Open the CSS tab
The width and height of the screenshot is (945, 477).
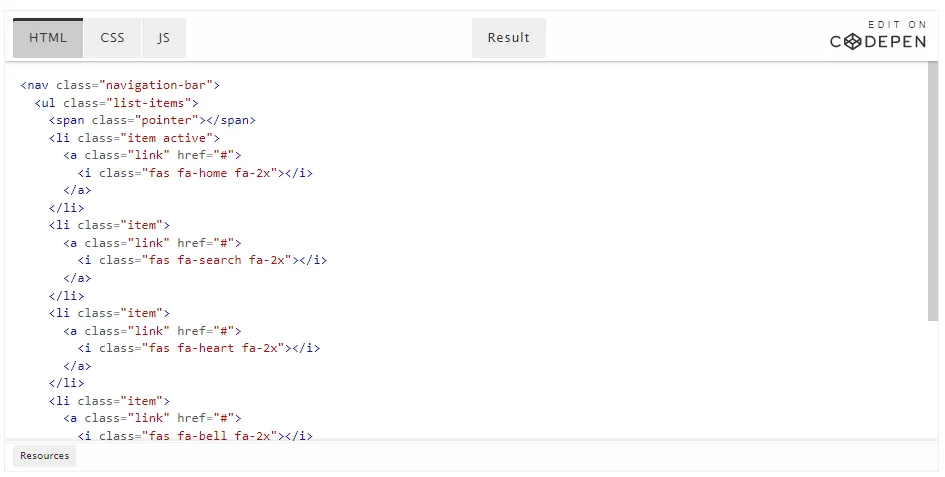[112, 38]
